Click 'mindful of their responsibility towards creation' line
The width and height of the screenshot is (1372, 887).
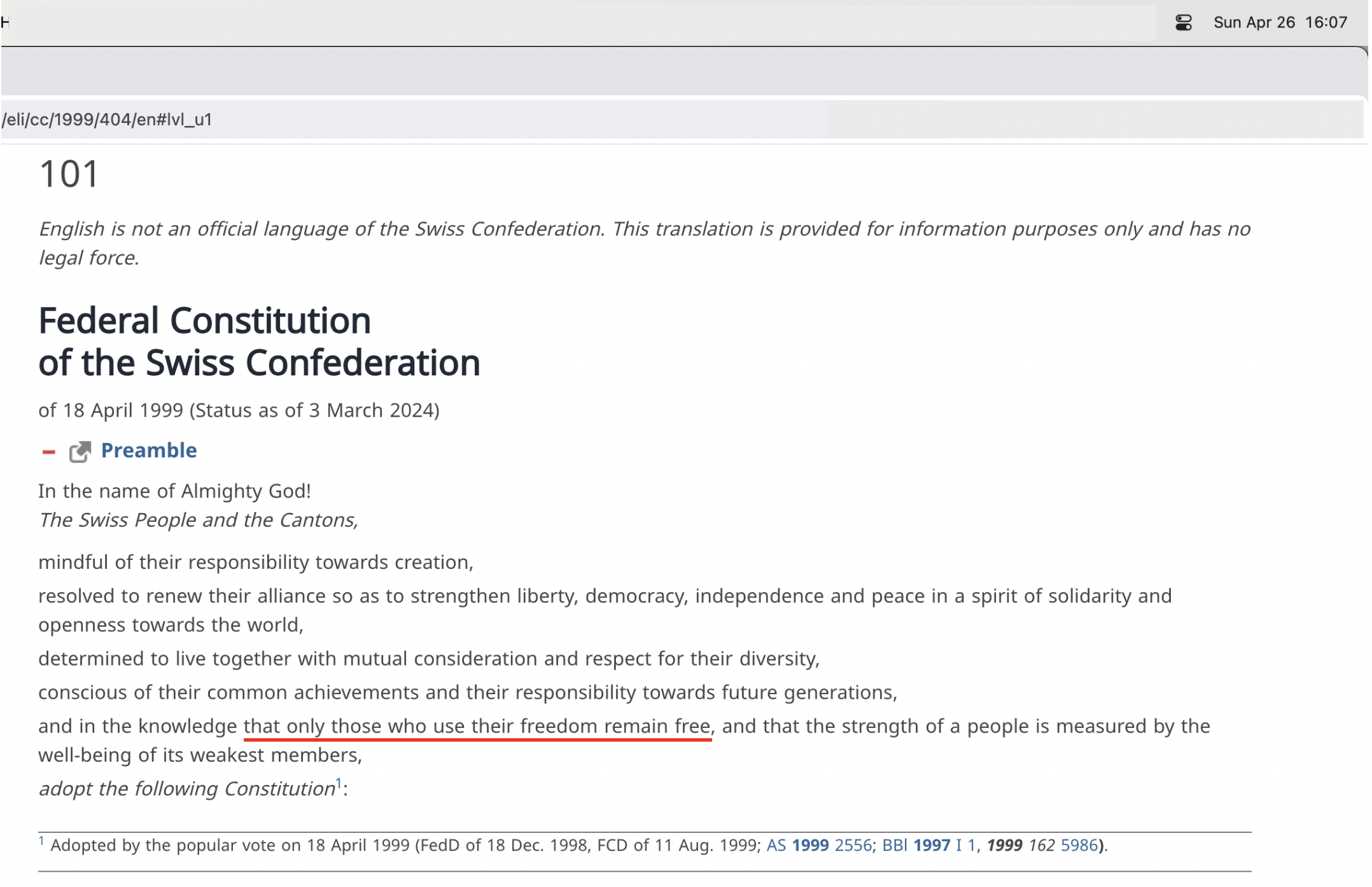point(256,562)
